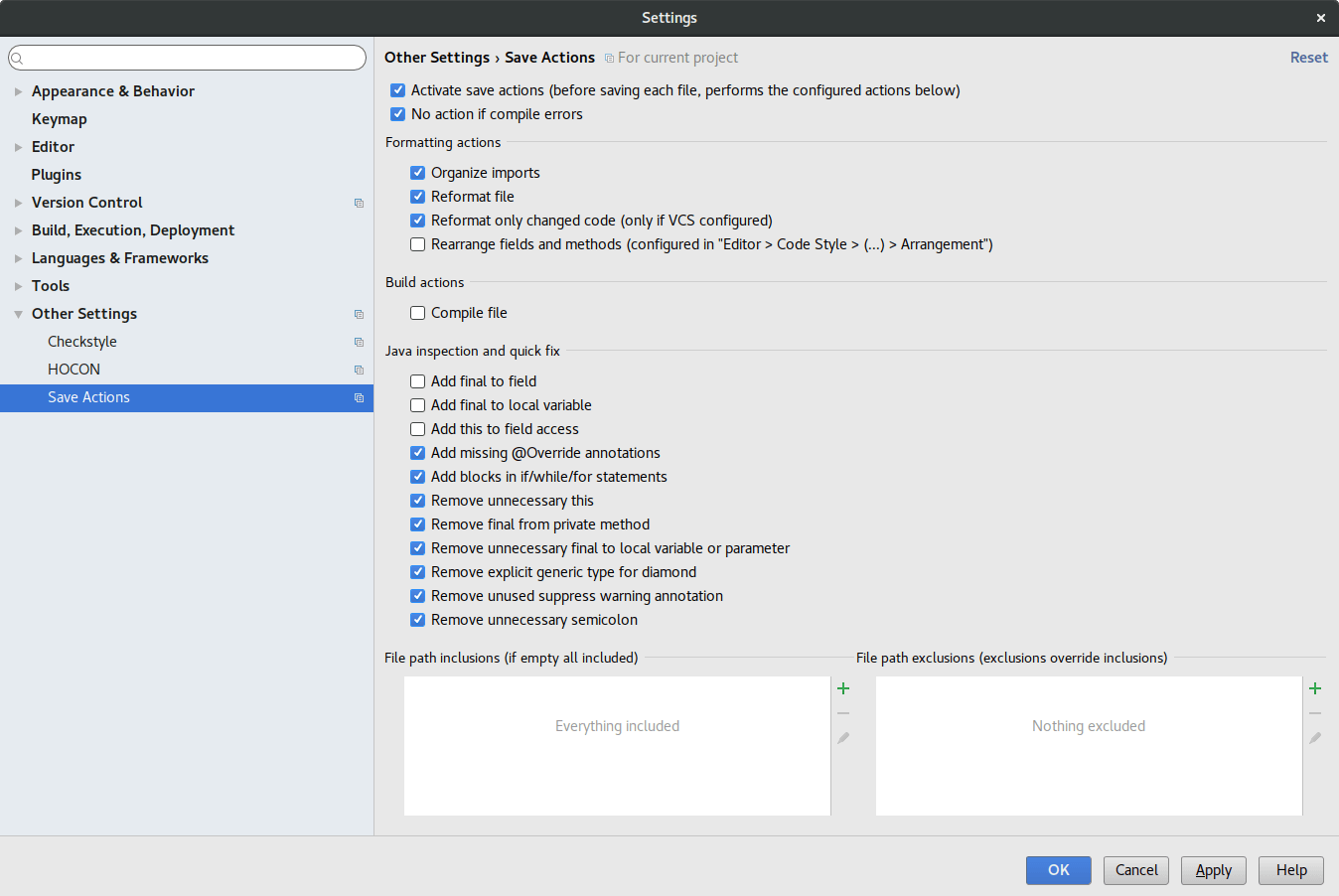Viewport: 1339px width, 896px height.
Task: Close the Settings dialog with the X
Action: (1321, 18)
